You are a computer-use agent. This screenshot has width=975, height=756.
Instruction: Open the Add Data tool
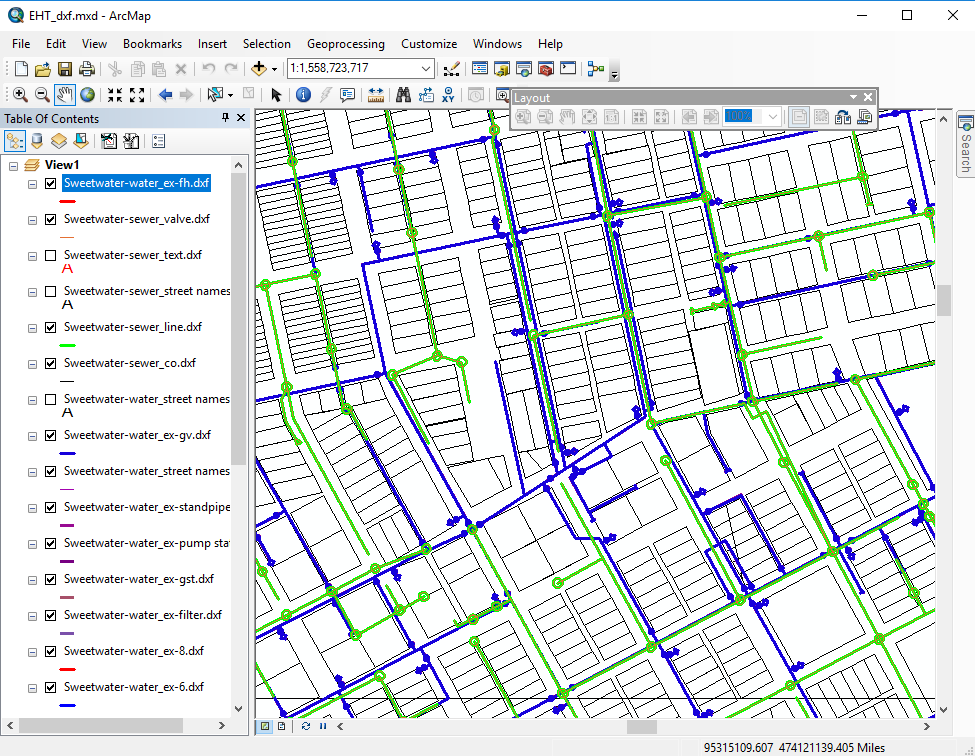coord(259,69)
